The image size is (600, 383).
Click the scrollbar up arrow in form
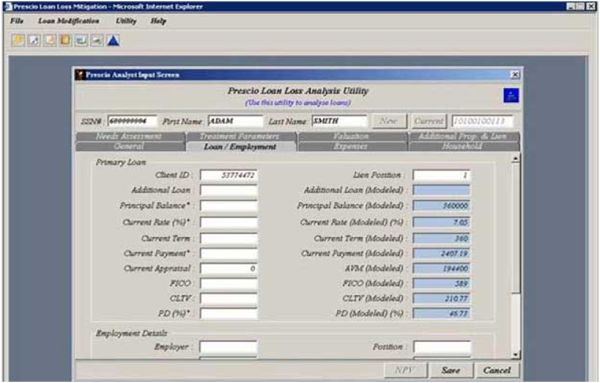(515, 158)
